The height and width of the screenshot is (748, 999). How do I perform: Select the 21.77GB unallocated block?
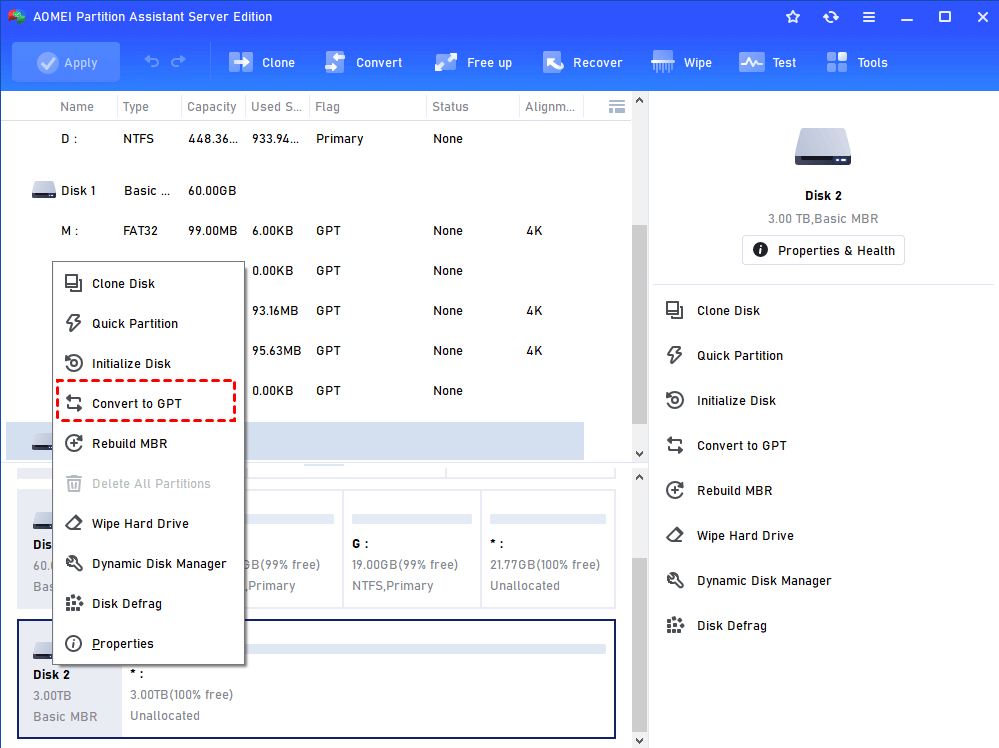[x=548, y=549]
